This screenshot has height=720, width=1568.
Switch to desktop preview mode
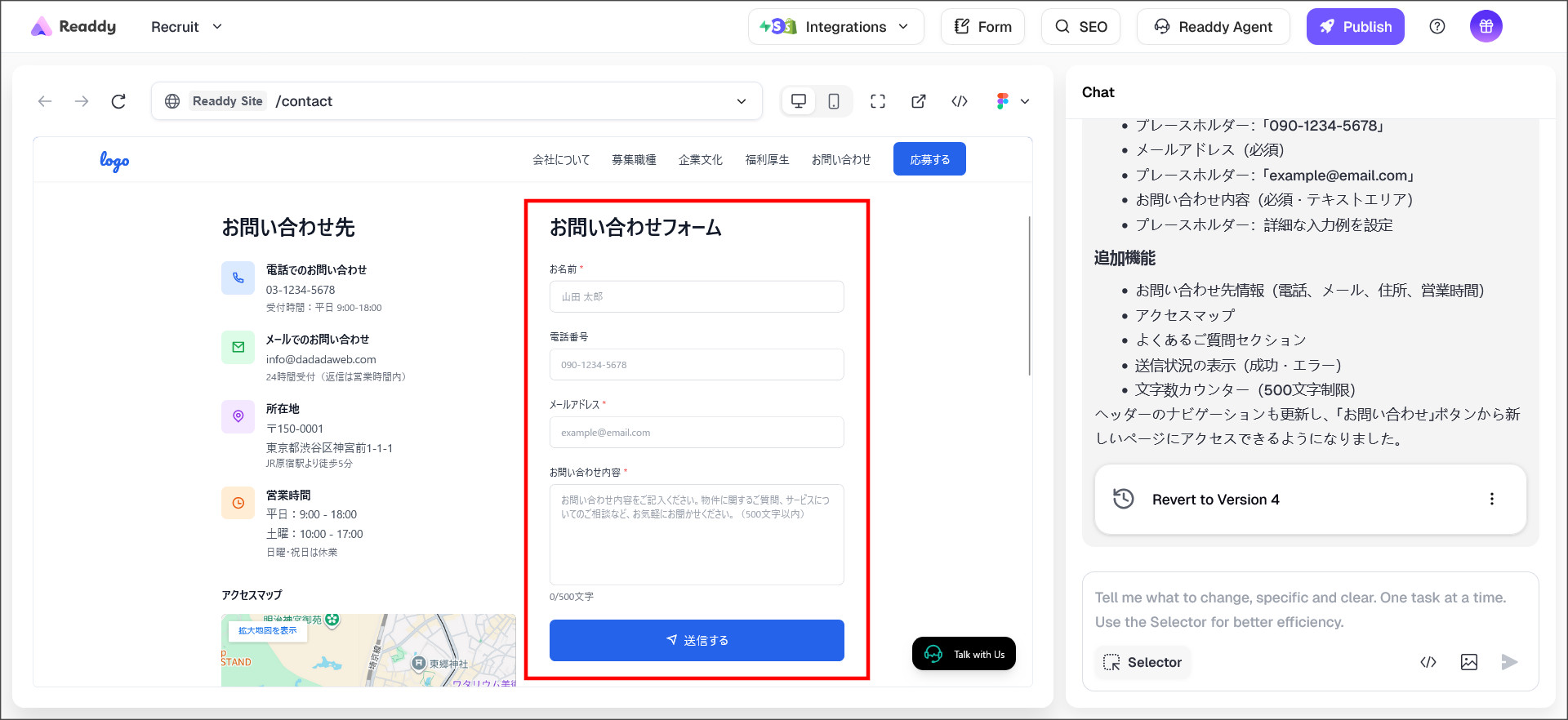(x=799, y=101)
